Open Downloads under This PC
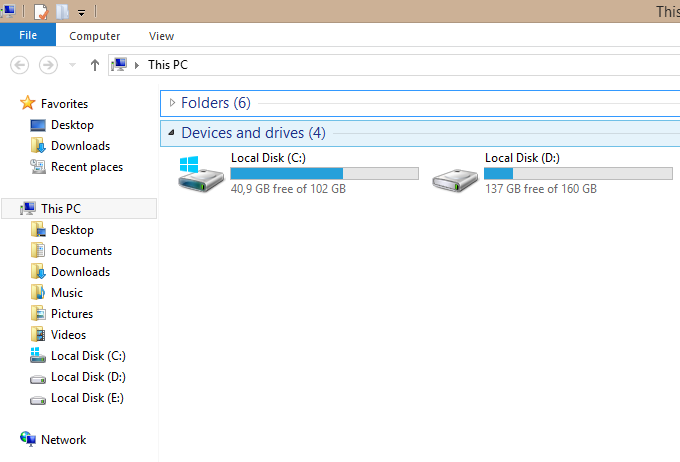This screenshot has width=680, height=462. point(80,272)
